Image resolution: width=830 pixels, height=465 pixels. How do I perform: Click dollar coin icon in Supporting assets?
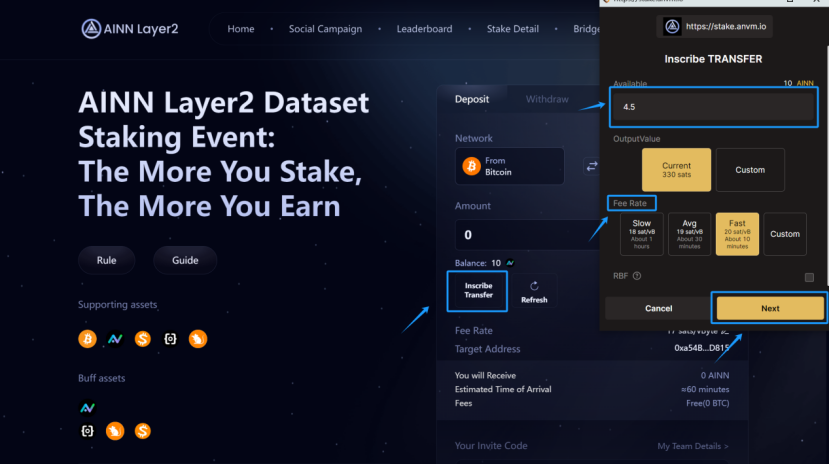tap(142, 339)
